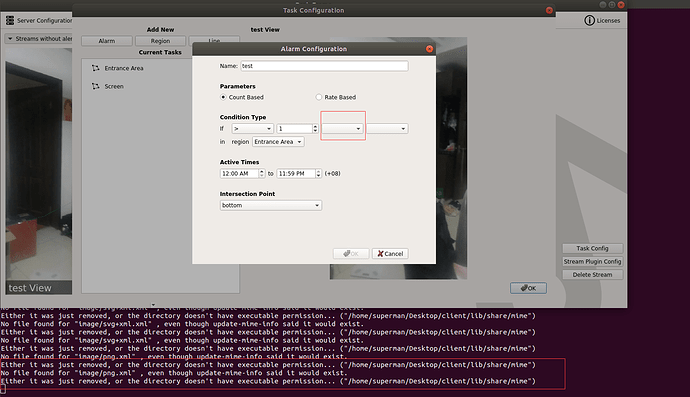Viewport: 690px width, 397px height.
Task: Select the Count Based radio option
Action: (x=223, y=97)
